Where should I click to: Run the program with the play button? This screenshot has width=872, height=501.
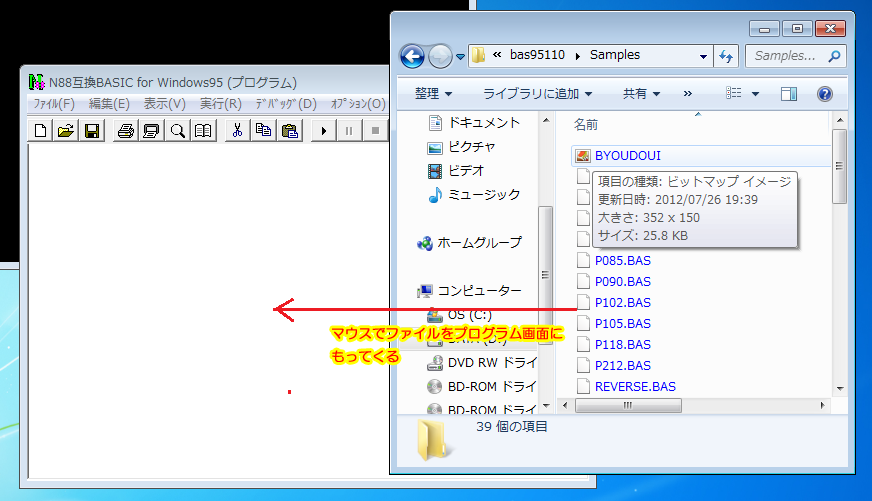pos(324,131)
